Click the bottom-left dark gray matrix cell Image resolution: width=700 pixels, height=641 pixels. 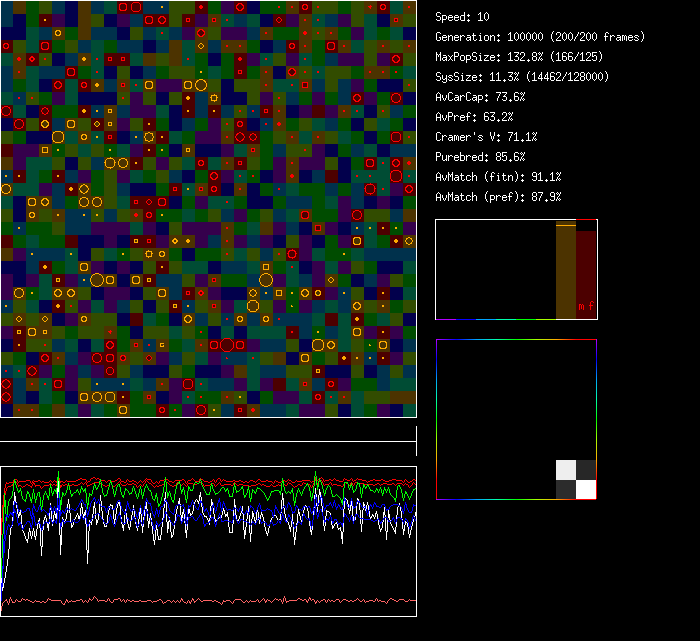coord(566,489)
